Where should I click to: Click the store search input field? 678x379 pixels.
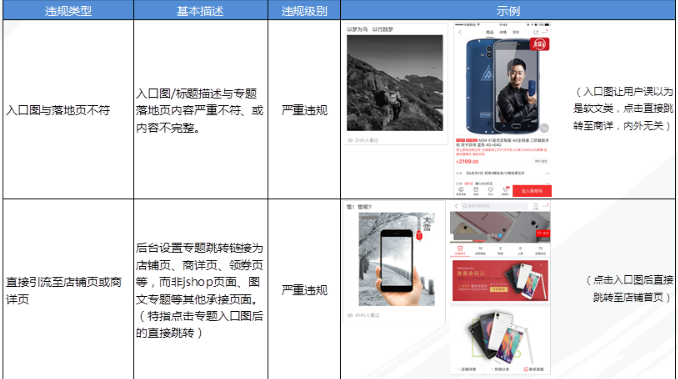click(494, 206)
